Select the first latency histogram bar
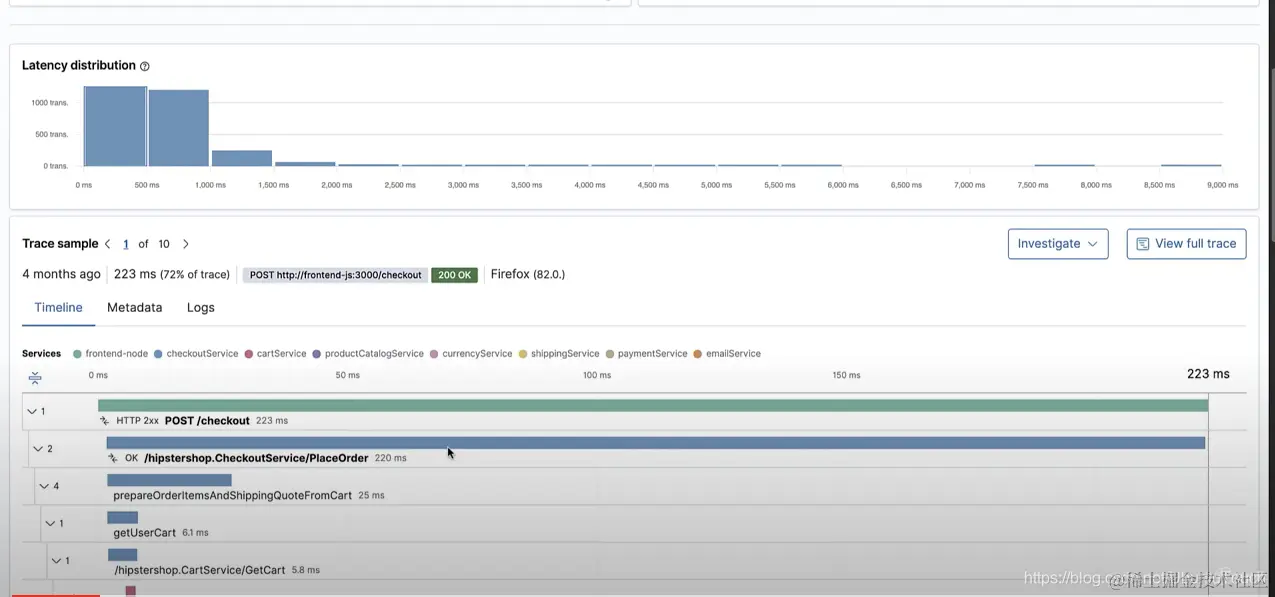This screenshot has height=597, width=1275. click(115, 126)
